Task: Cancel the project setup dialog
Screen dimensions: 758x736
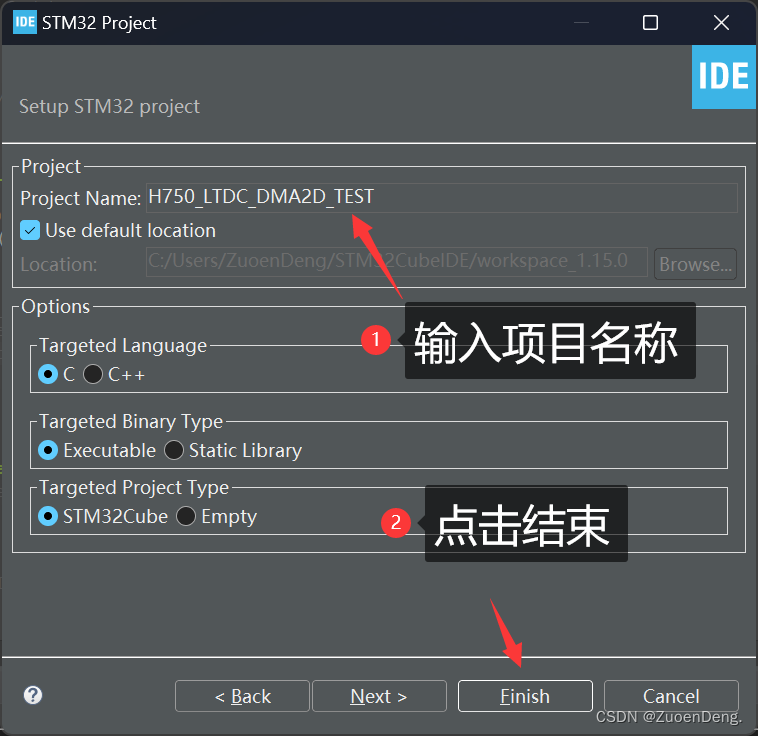Action: coord(671,696)
